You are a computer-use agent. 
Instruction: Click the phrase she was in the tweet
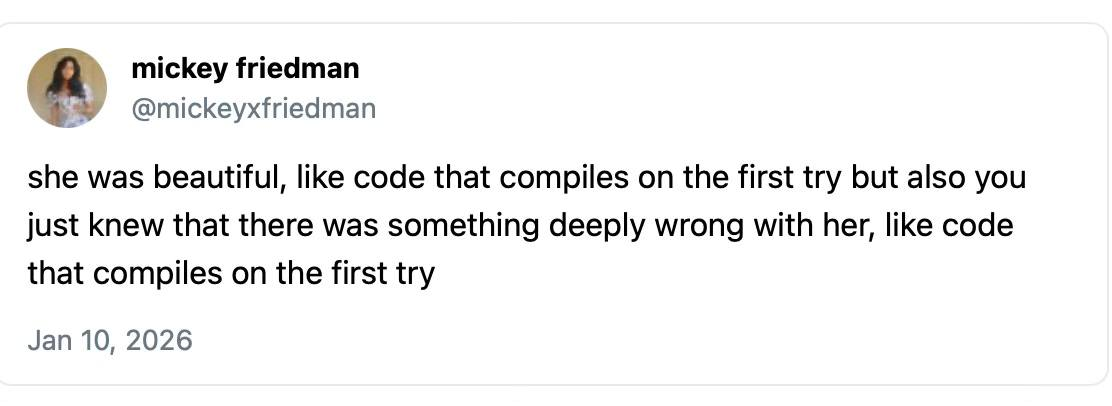click(x=87, y=178)
